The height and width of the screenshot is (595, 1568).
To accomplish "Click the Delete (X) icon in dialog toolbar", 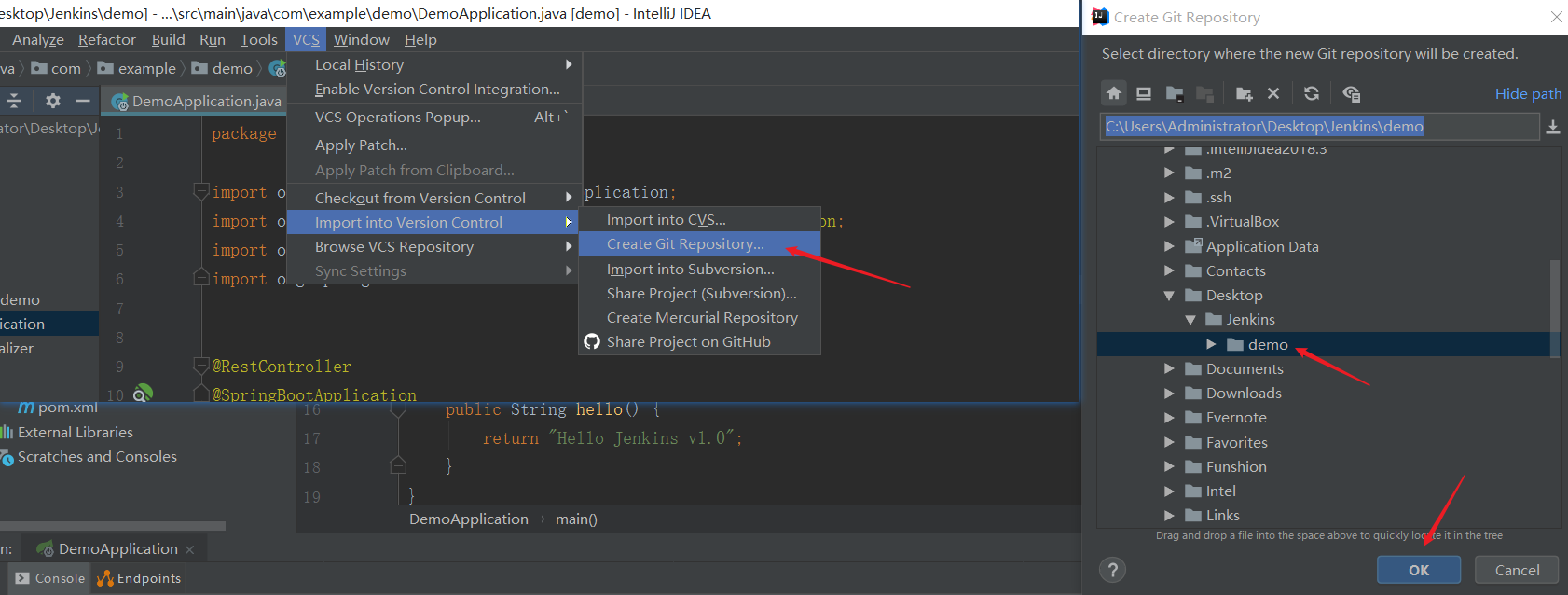I will 1273,93.
